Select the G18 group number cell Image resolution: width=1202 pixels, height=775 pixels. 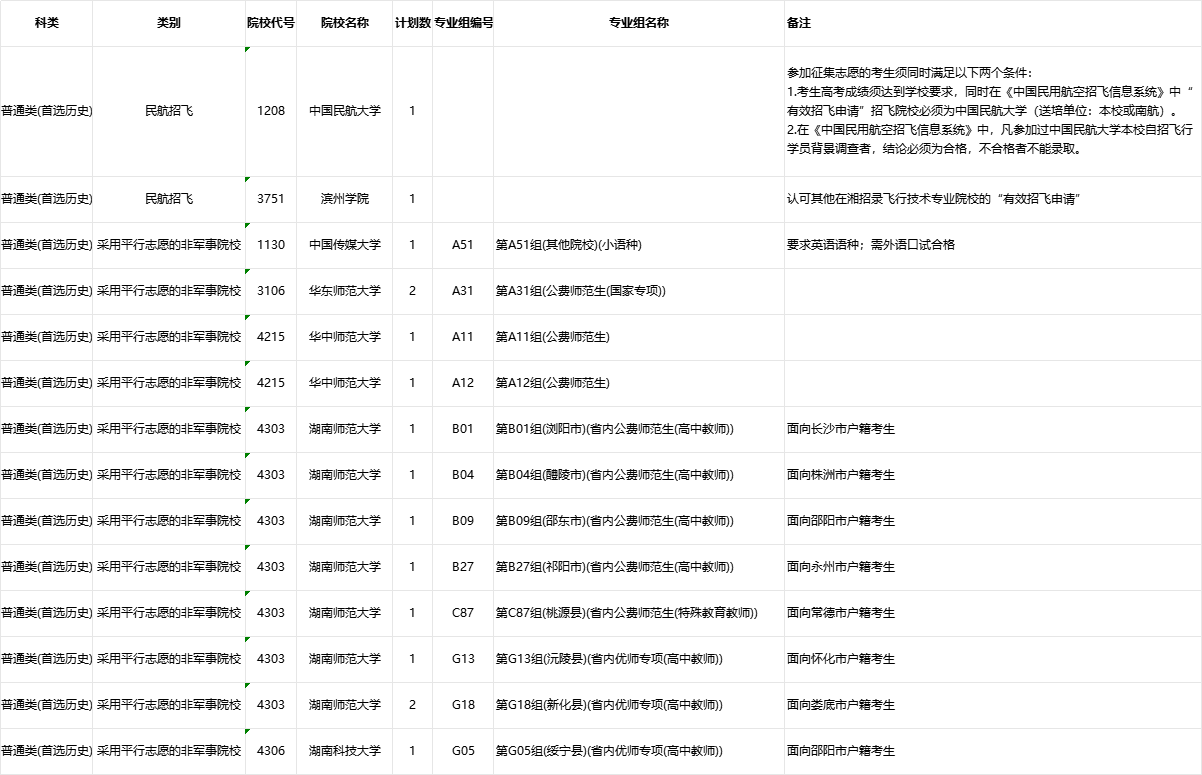coord(462,705)
